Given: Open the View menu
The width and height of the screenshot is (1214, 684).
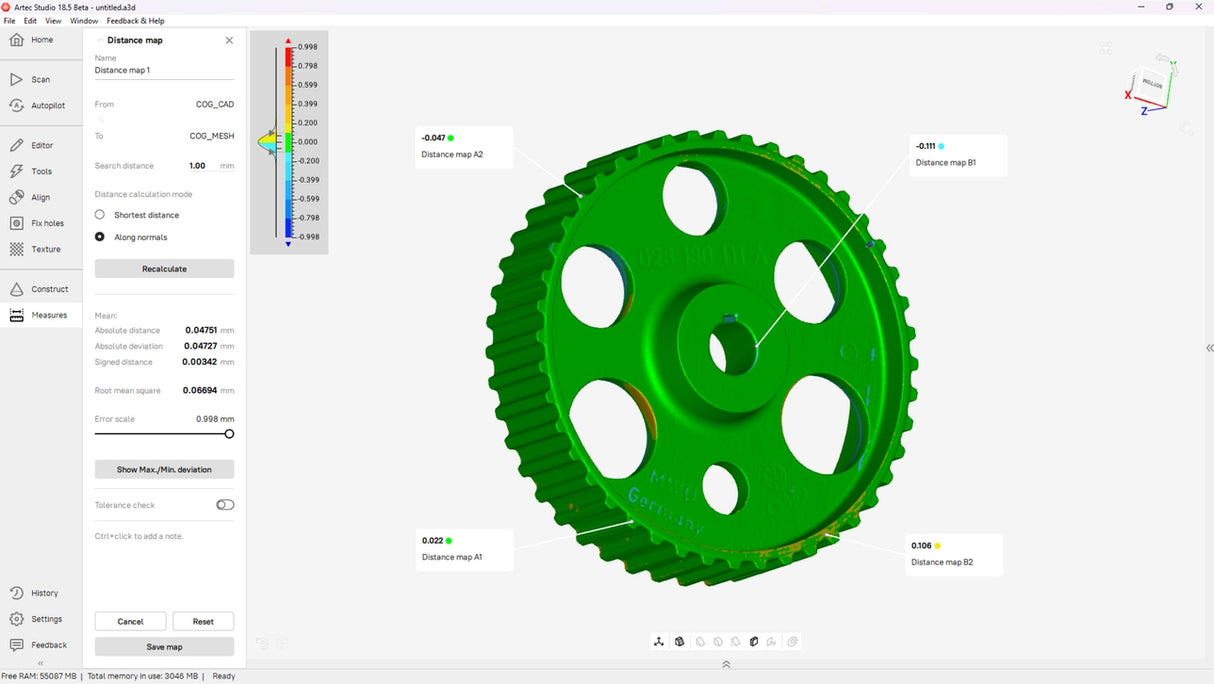Looking at the screenshot, I should tap(53, 20).
